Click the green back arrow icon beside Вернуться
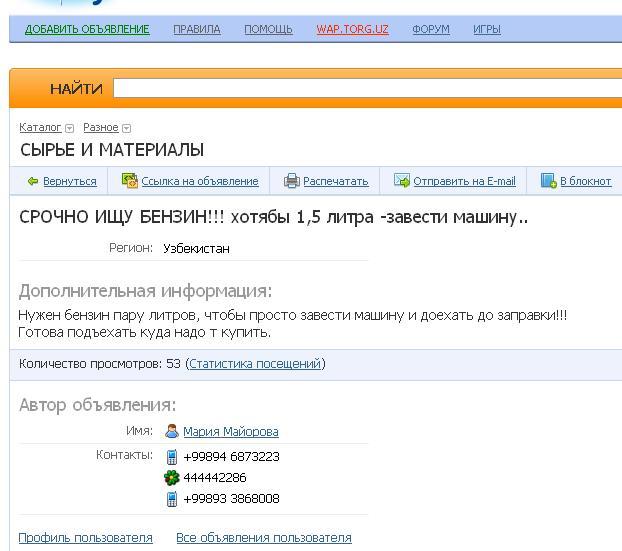Viewport: 622px width, 551px height. 33,181
